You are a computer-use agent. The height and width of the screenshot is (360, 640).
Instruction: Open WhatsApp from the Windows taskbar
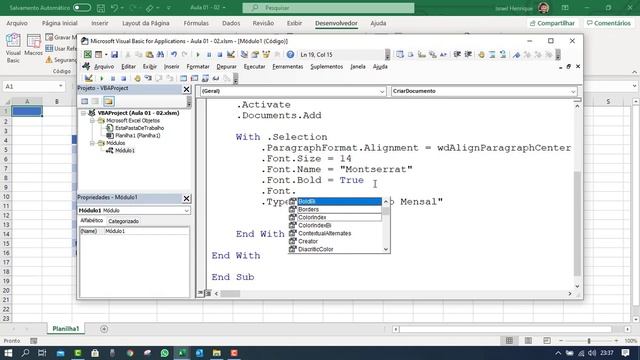[164, 353]
